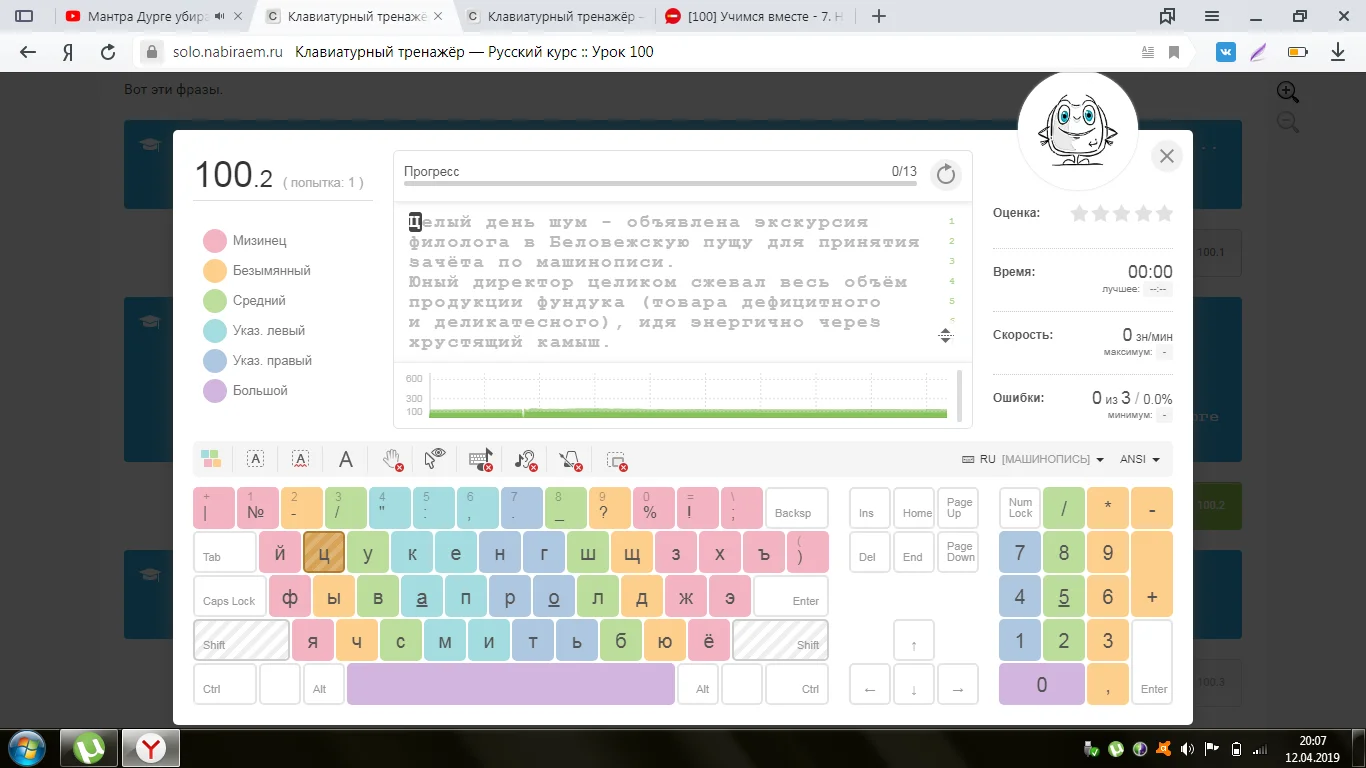
Task: Click the highlighted ц key on the virtual keyboard
Action: (324, 553)
